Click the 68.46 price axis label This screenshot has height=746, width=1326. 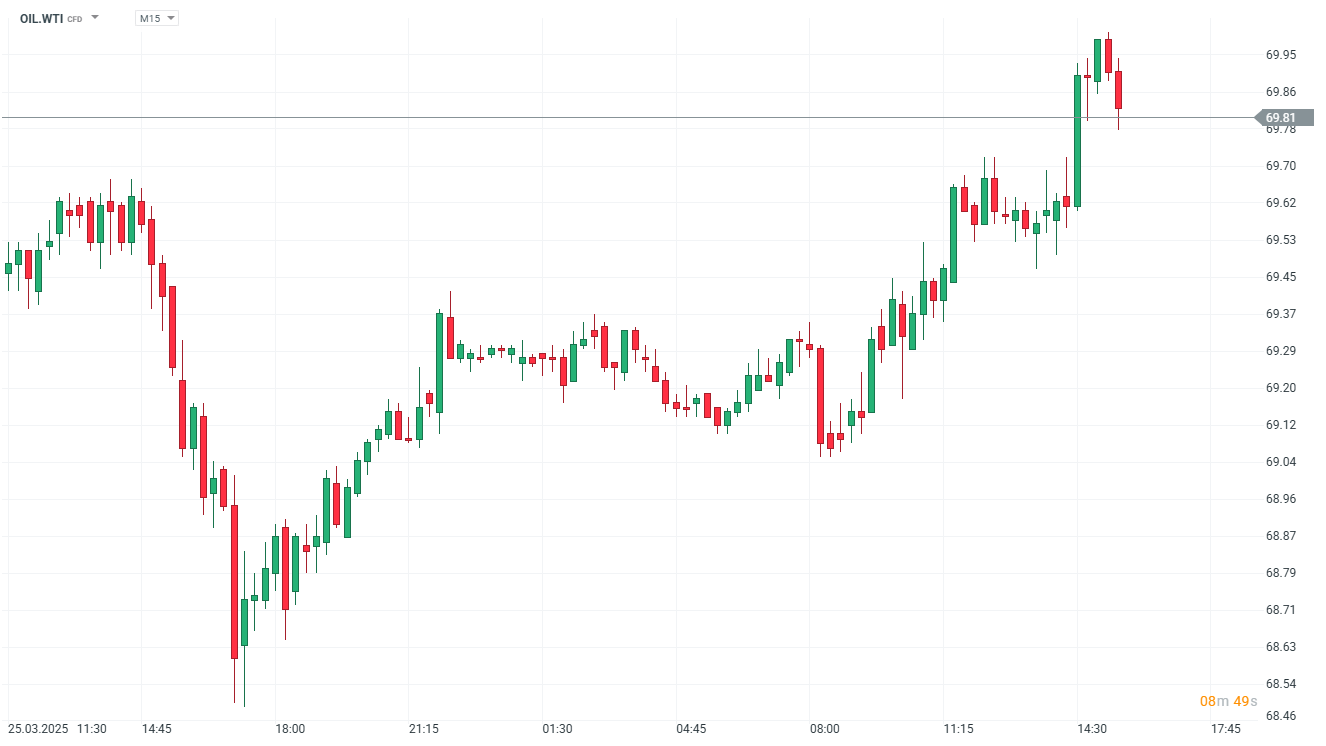[1281, 716]
